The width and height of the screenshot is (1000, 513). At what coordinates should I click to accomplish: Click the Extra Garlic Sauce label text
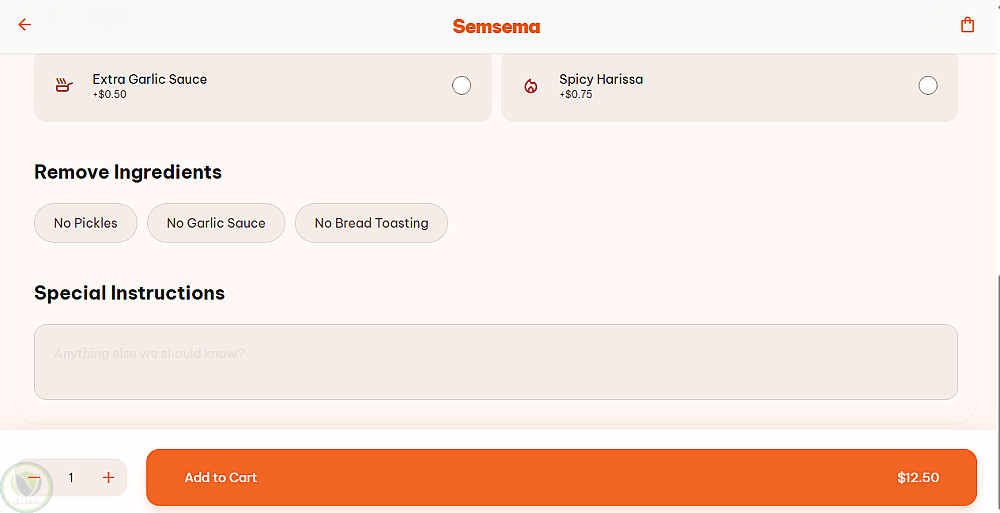150,79
